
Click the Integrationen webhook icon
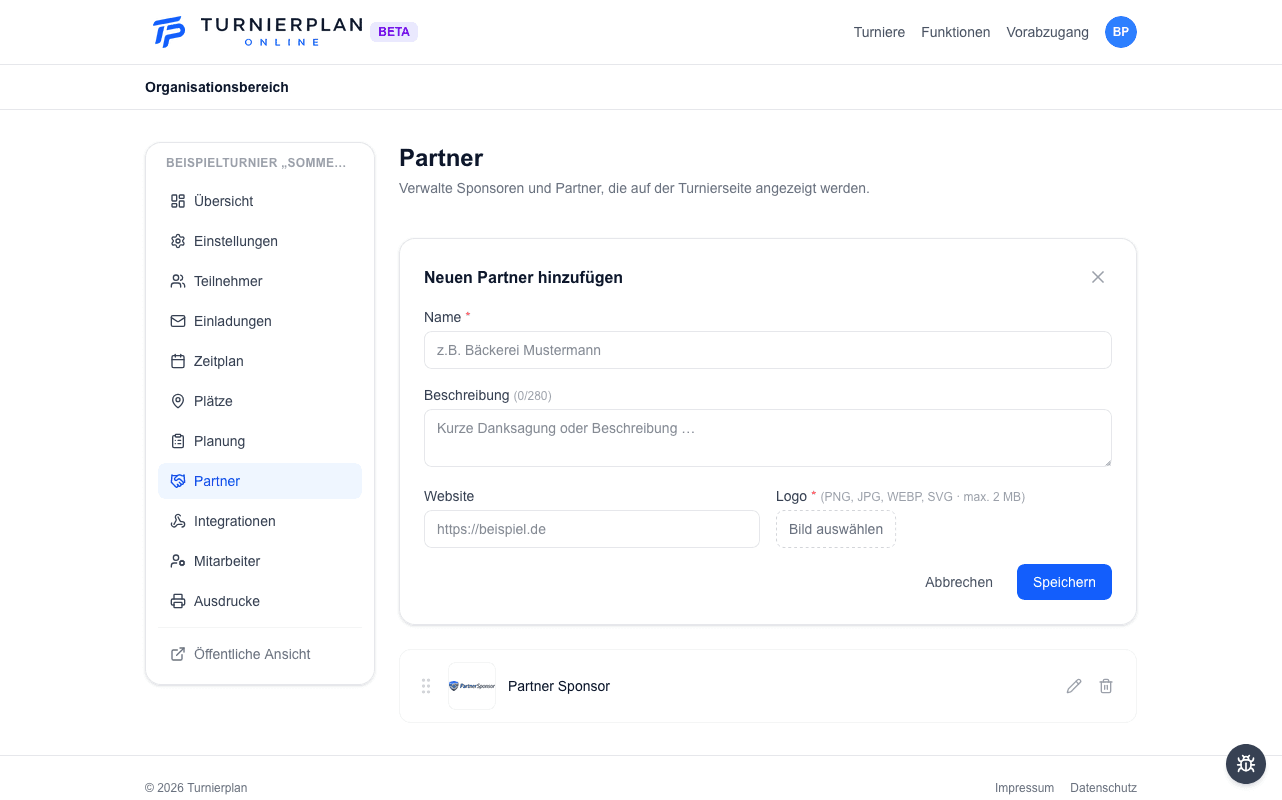[178, 521]
